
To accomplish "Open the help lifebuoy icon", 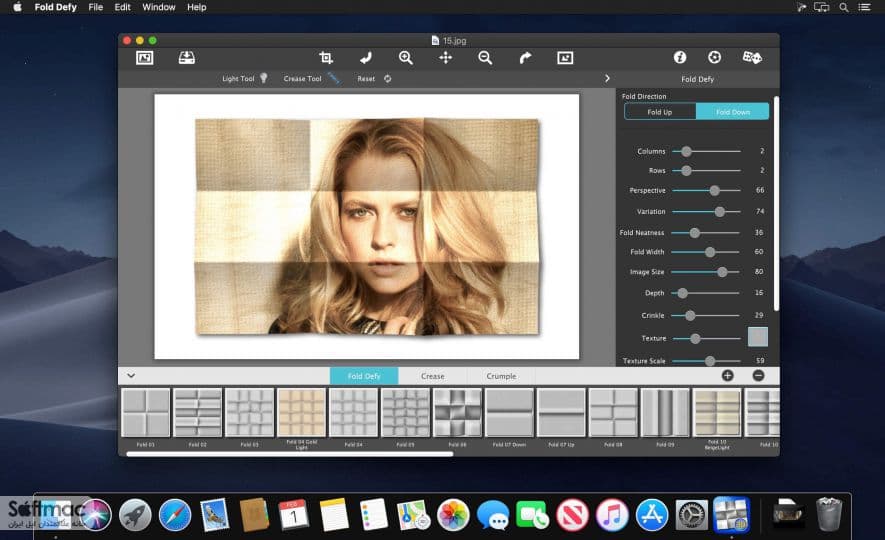I will (x=715, y=57).
